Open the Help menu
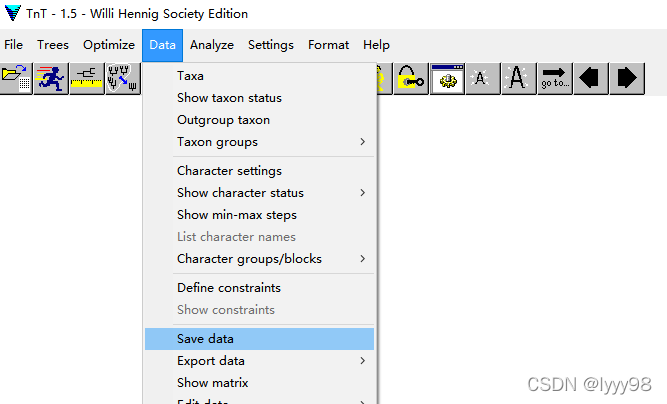 (376, 45)
